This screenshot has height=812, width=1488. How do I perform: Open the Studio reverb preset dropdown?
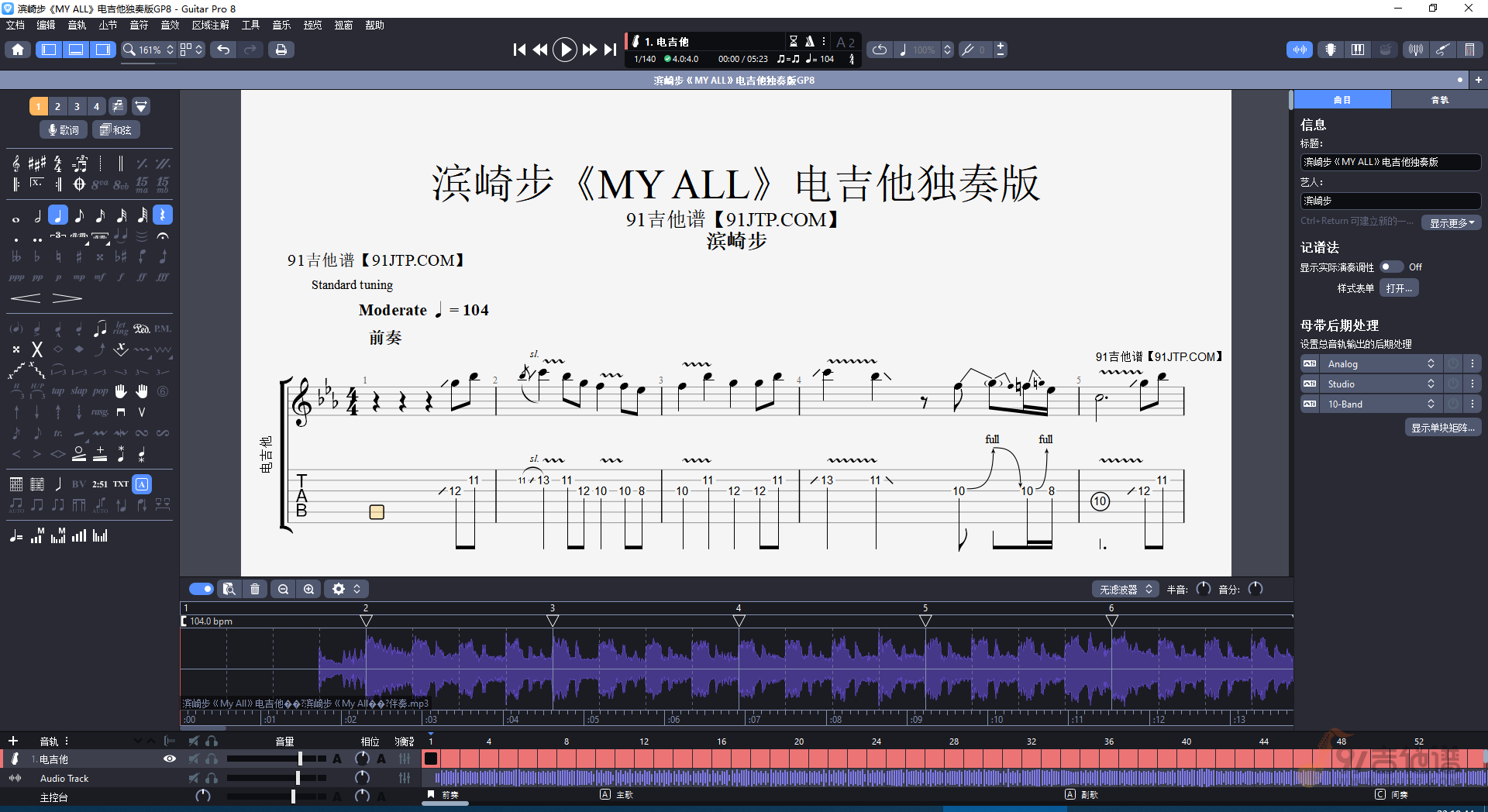tap(1381, 384)
